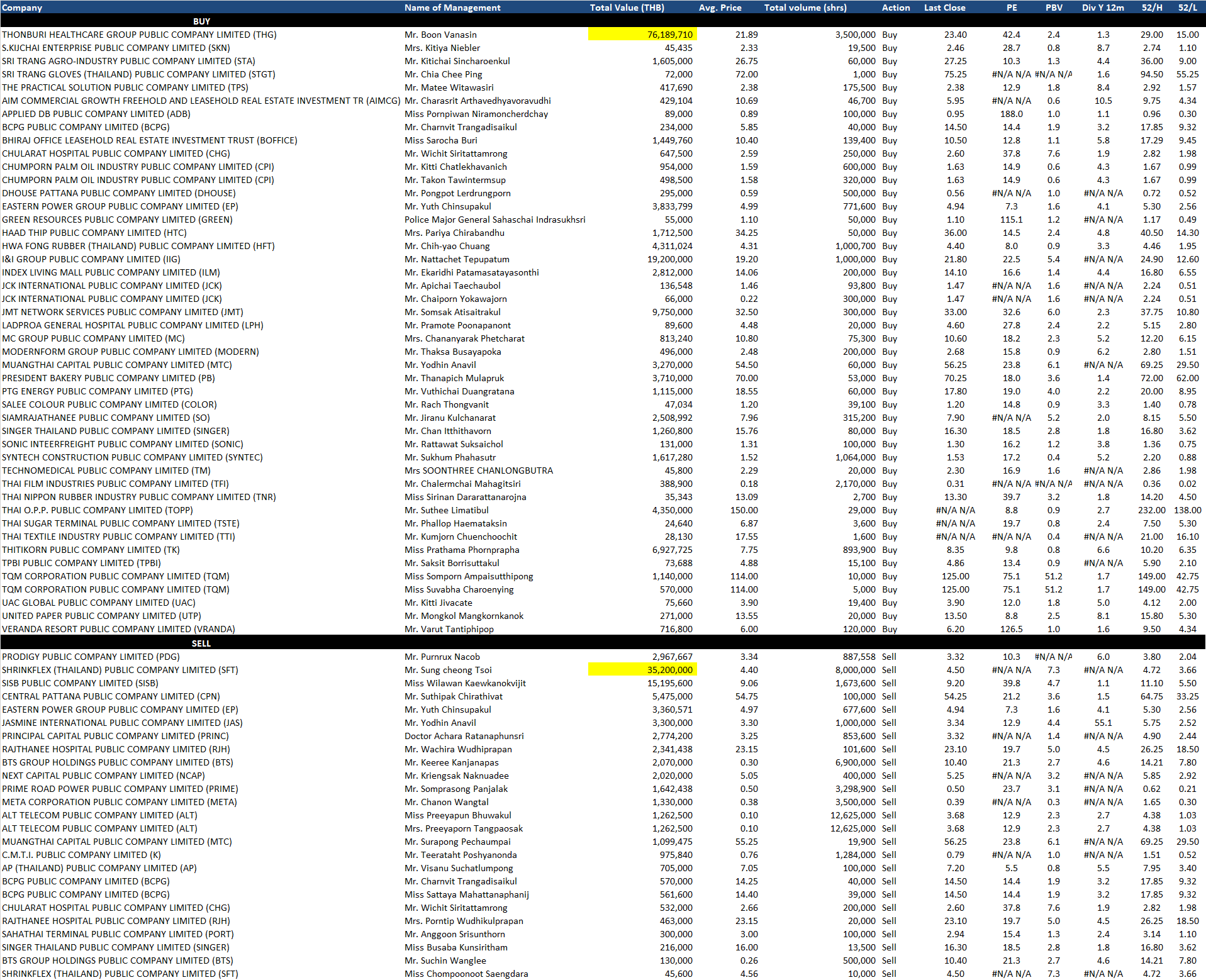Click Prodigy Public Company Limited (PDG) cell
This screenshot has width=1206, height=980.
[x=91, y=657]
